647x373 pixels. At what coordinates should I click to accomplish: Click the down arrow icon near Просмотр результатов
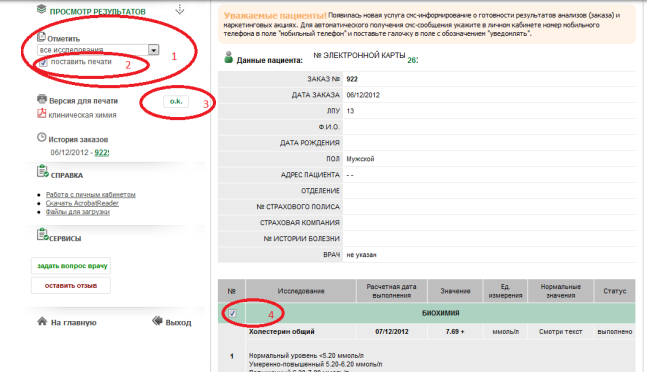point(179,9)
